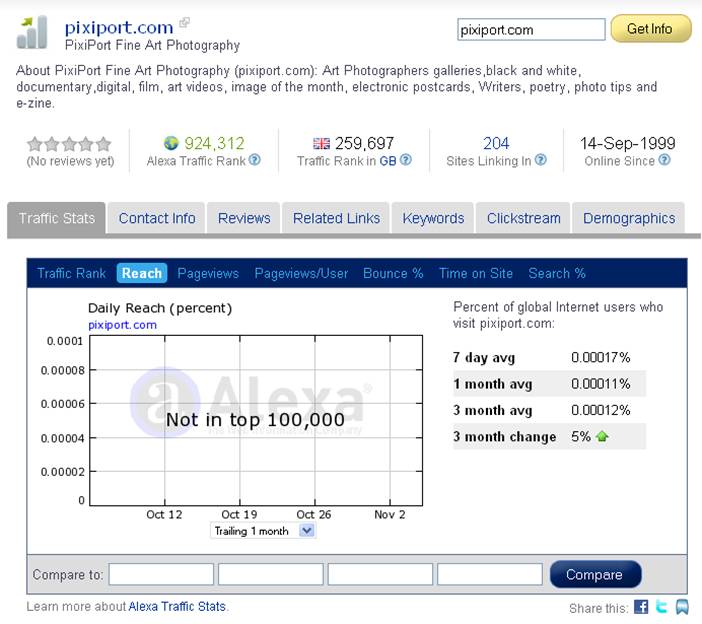The height and width of the screenshot is (624, 702).
Task: Select the Bounce % chart view
Action: (x=393, y=273)
